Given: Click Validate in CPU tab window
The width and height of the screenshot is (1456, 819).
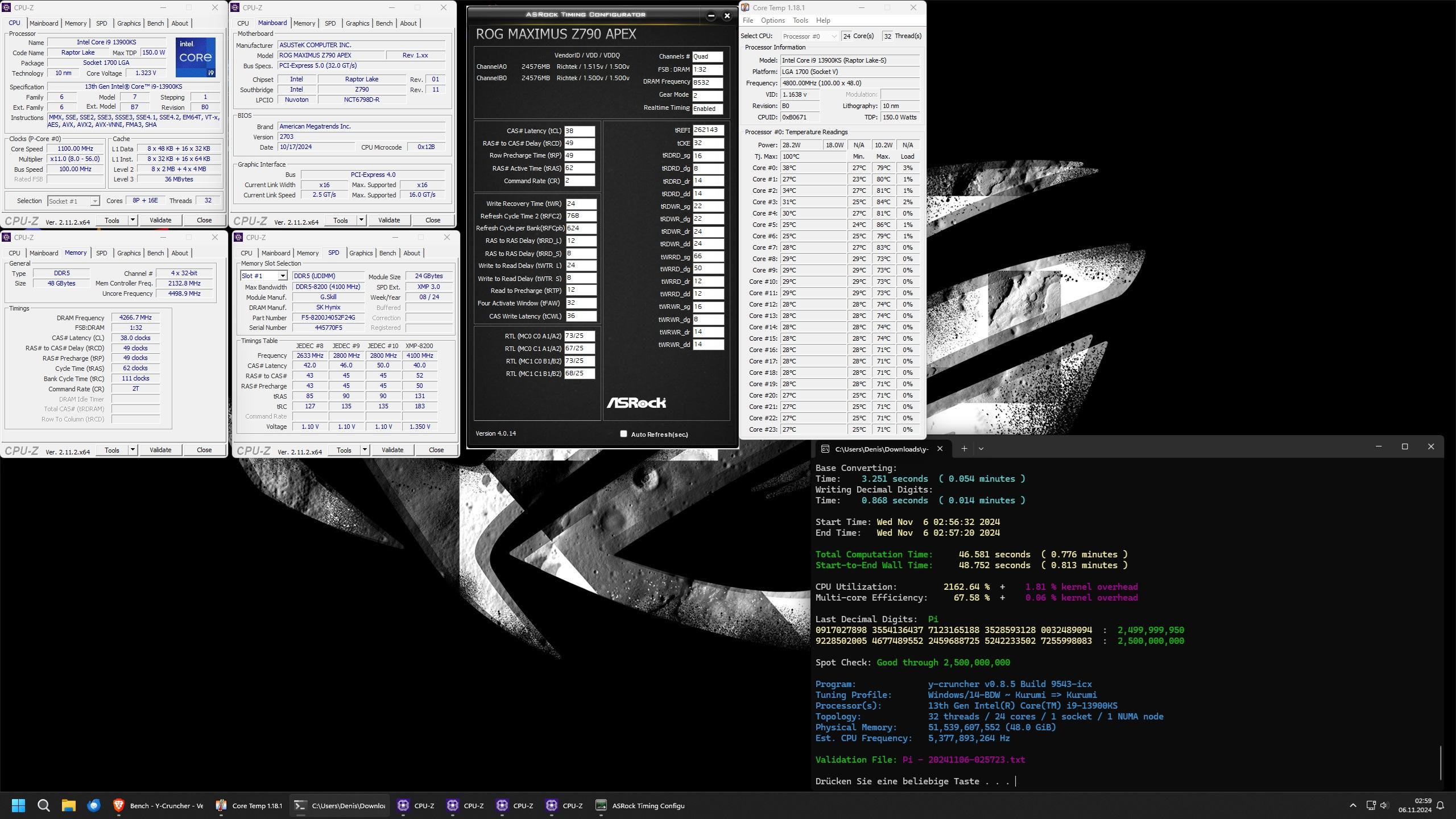Looking at the screenshot, I should pos(160,220).
